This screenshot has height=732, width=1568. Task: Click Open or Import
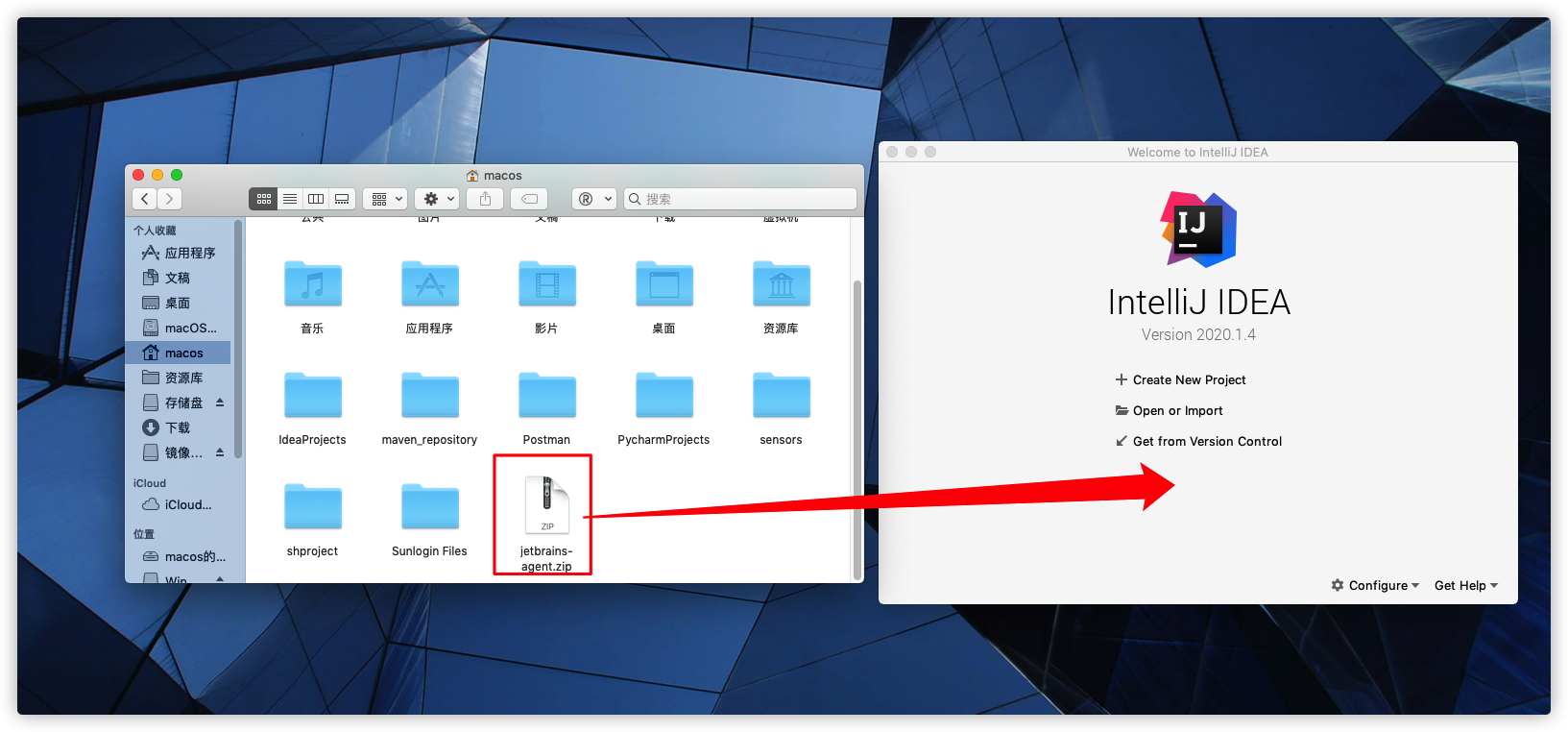(1177, 410)
